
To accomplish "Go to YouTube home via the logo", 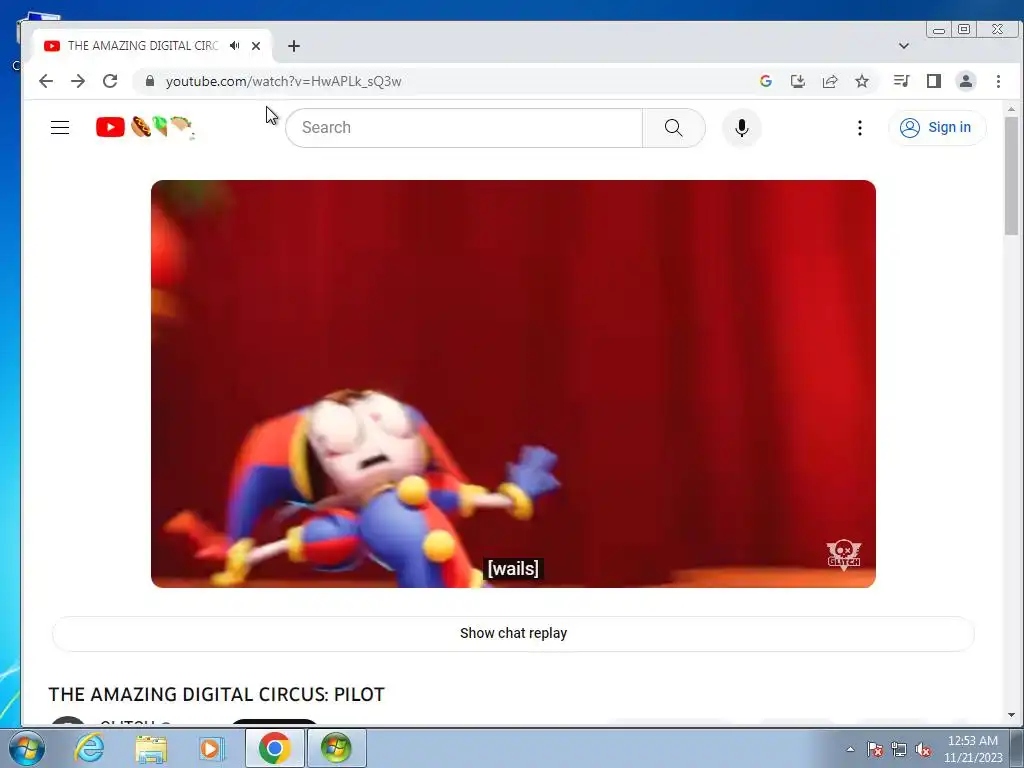I will (145, 127).
